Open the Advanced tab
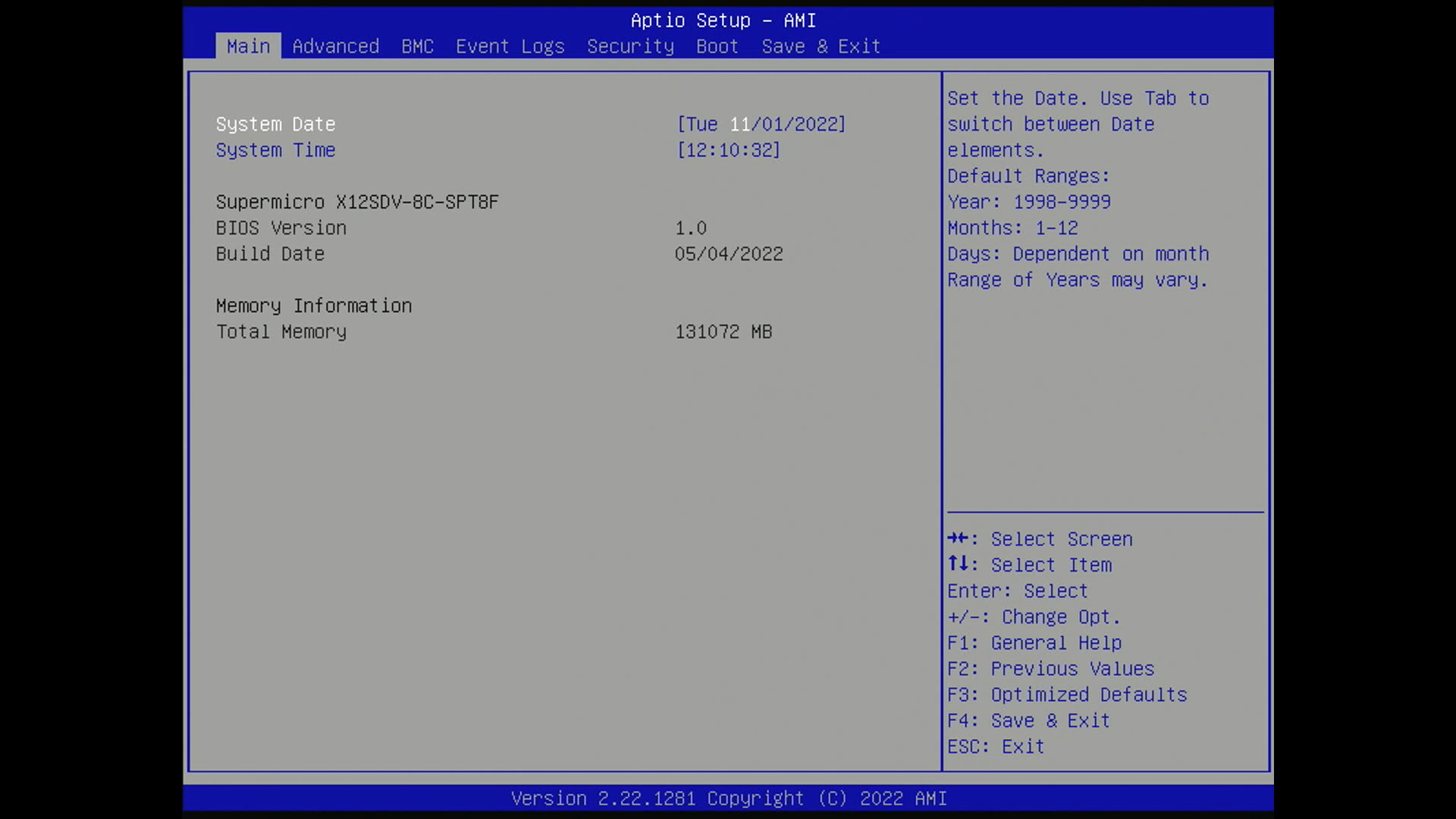Screen dimensions: 1456x819 [335, 46]
